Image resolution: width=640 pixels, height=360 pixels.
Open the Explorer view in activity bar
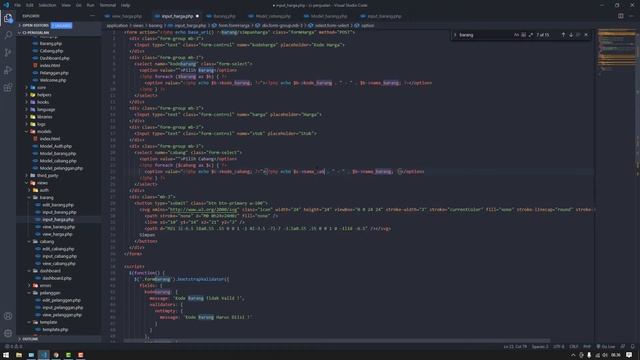click(x=8, y=18)
